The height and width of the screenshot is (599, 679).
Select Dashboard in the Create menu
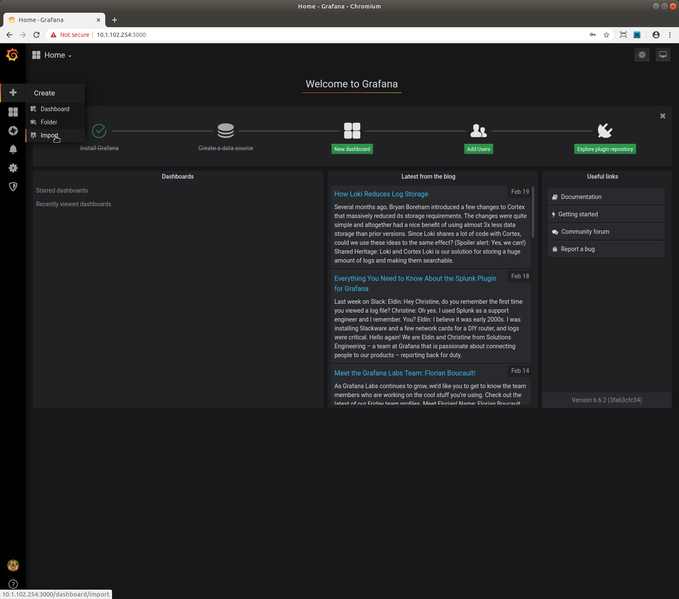coord(55,109)
